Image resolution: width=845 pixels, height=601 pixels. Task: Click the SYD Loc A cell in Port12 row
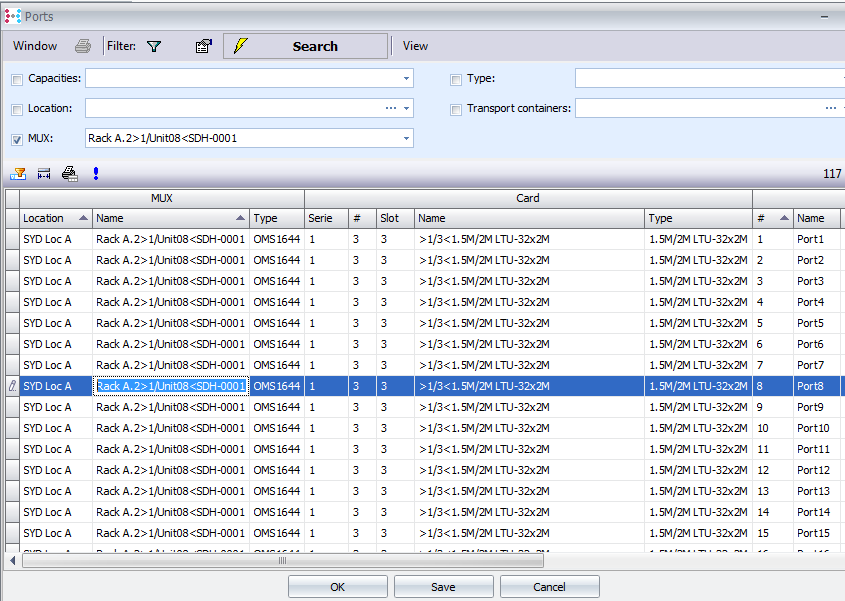[56, 471]
